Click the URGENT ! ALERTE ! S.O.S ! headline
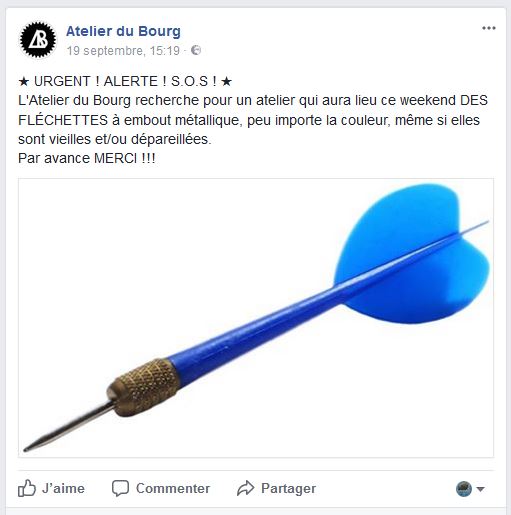The image size is (511, 515). pos(125,81)
